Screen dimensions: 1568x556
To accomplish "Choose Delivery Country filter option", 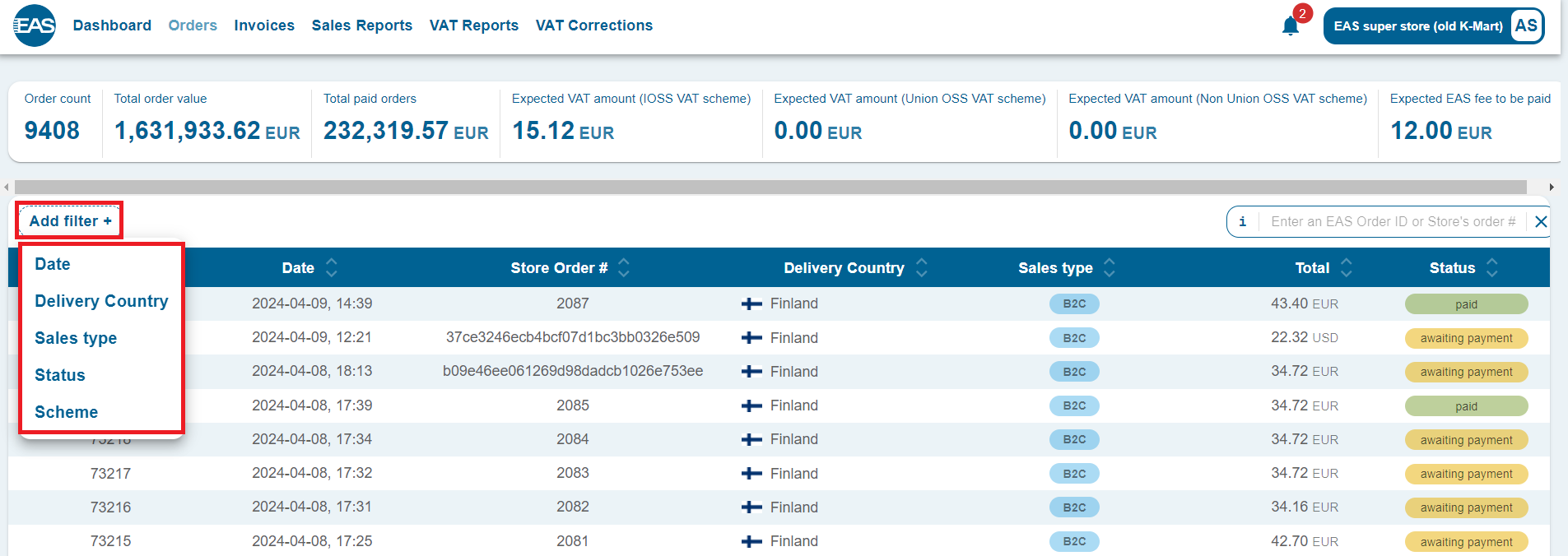I will 101,301.
